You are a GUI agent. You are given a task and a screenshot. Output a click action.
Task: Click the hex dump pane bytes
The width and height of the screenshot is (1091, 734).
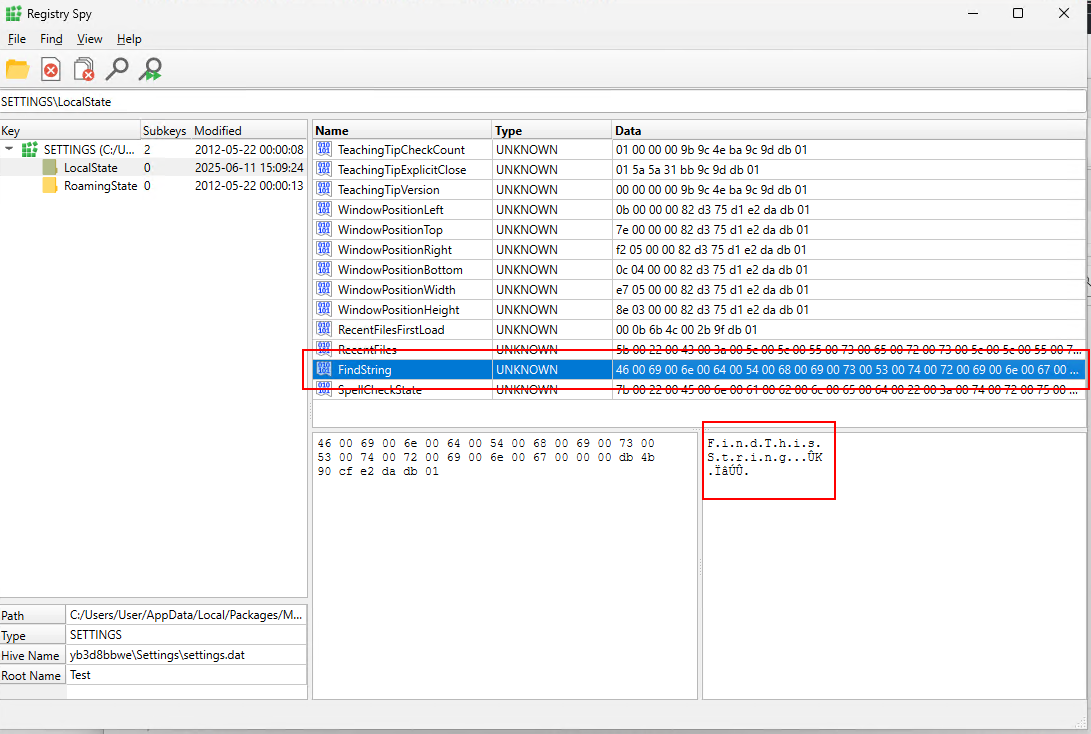point(486,457)
